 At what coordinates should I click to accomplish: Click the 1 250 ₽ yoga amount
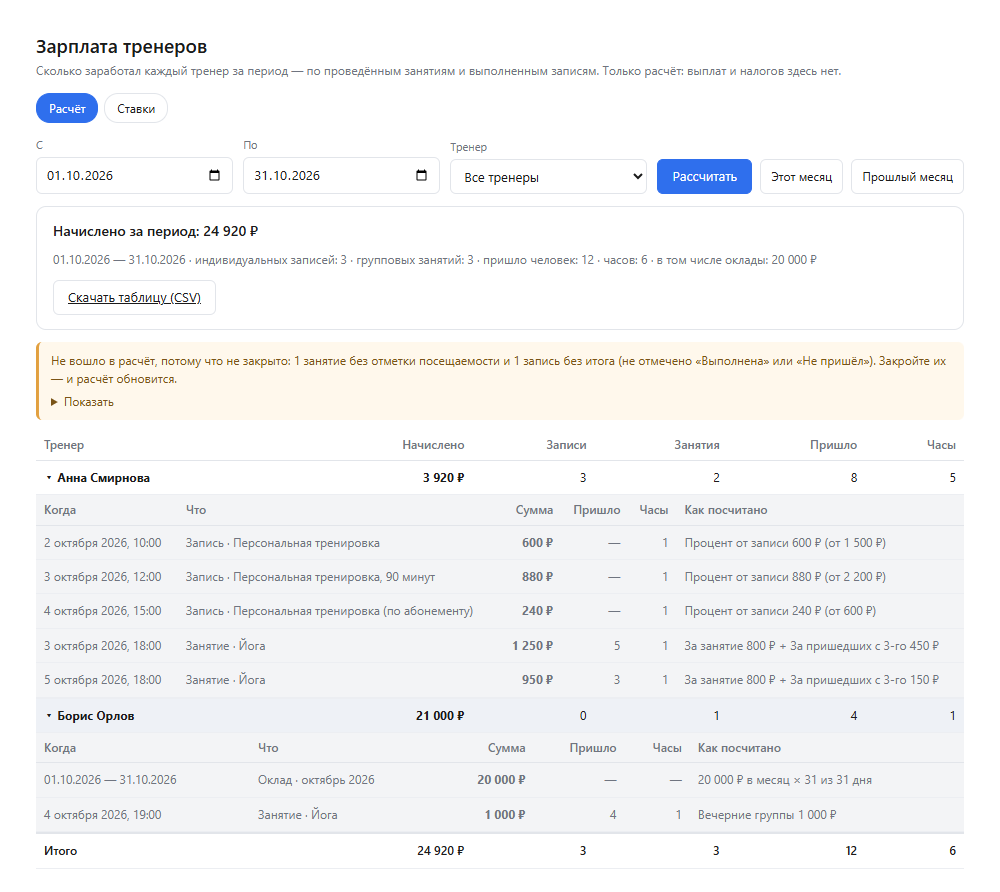(x=533, y=646)
